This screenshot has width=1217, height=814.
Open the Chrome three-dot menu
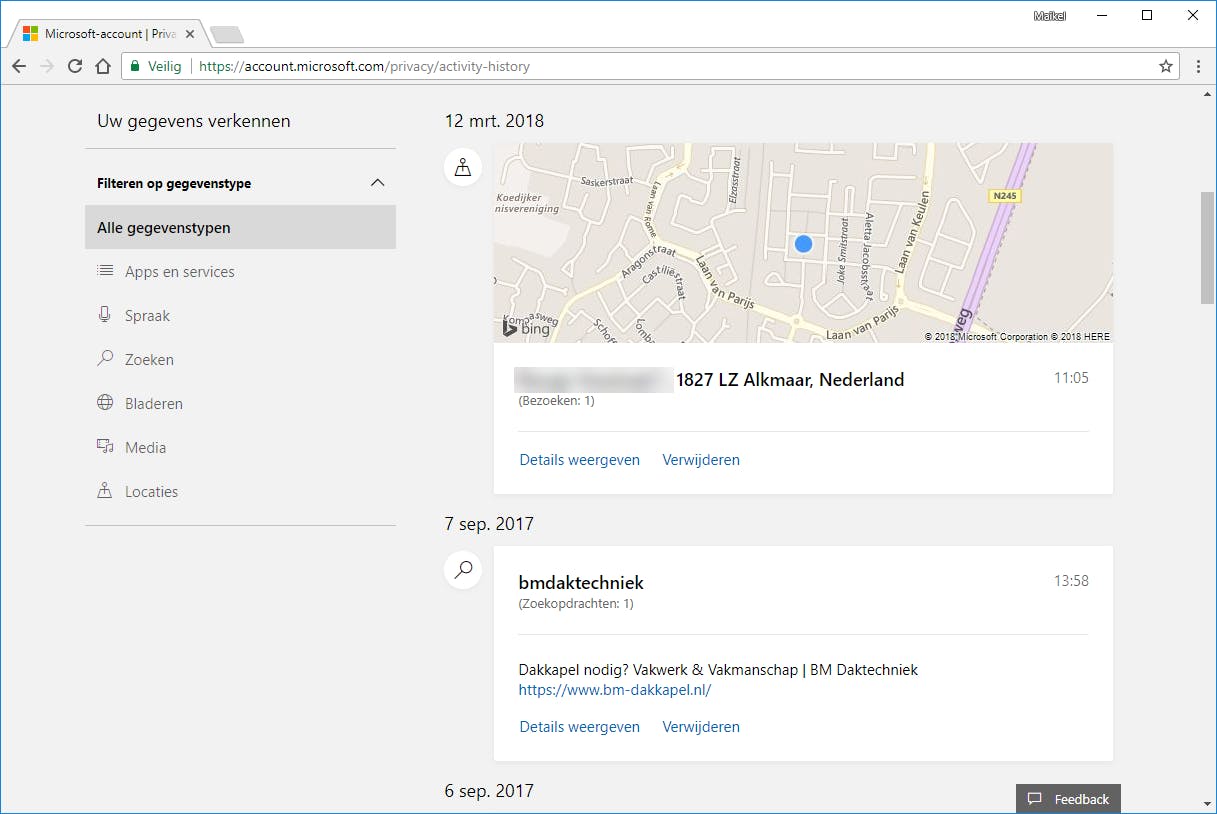1199,67
